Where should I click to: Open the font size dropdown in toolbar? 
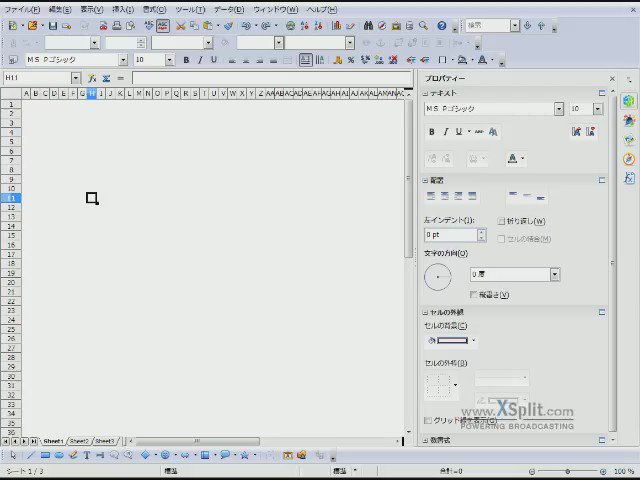pyautogui.click(x=169, y=60)
